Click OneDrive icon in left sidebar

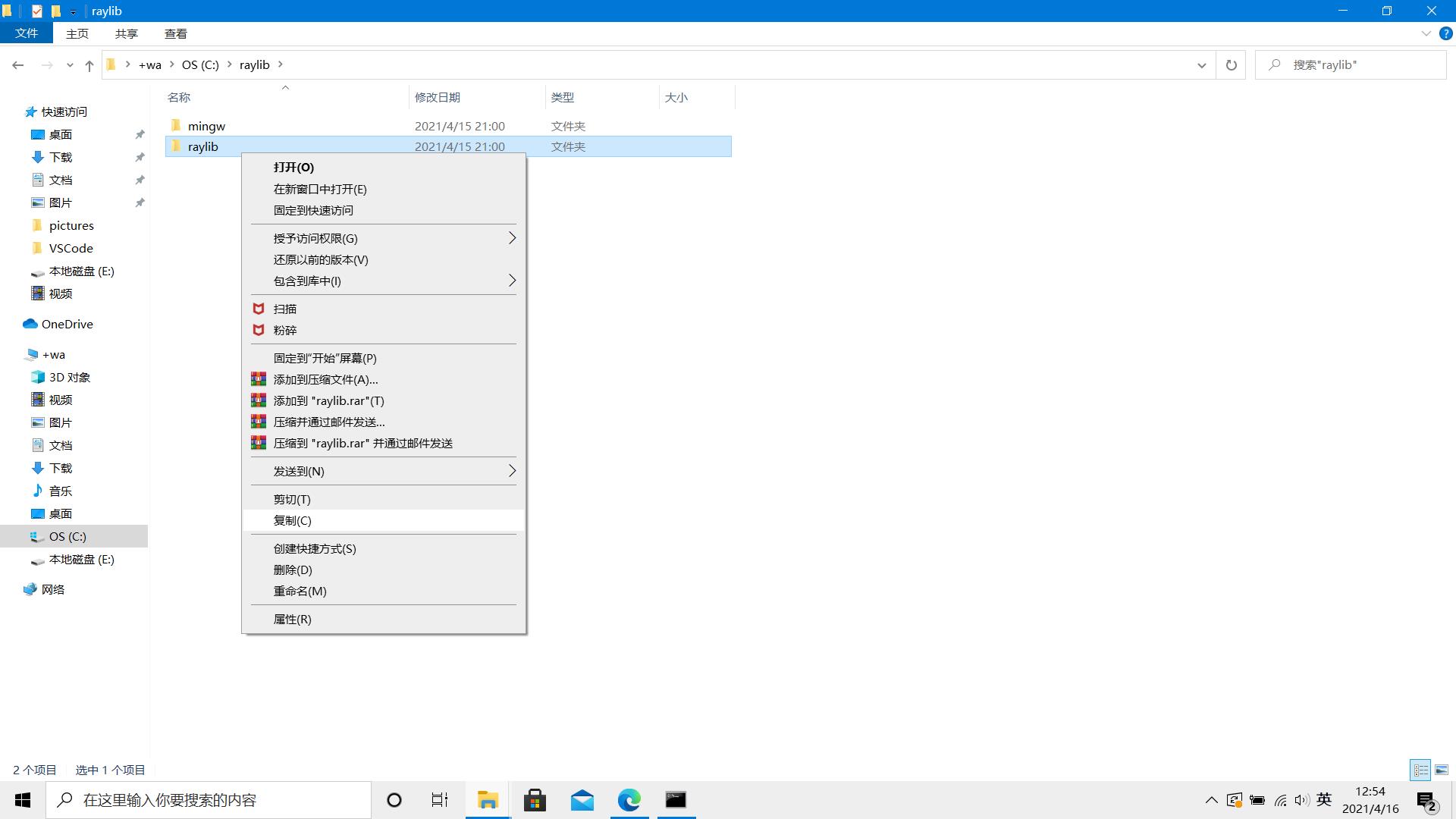click(x=31, y=323)
